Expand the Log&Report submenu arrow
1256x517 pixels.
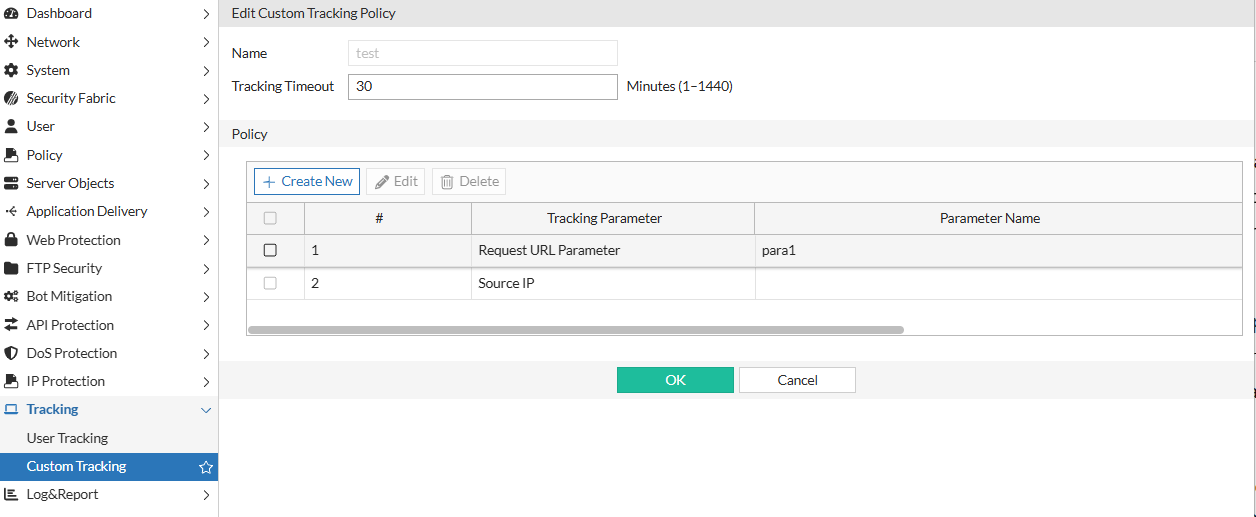coord(206,495)
